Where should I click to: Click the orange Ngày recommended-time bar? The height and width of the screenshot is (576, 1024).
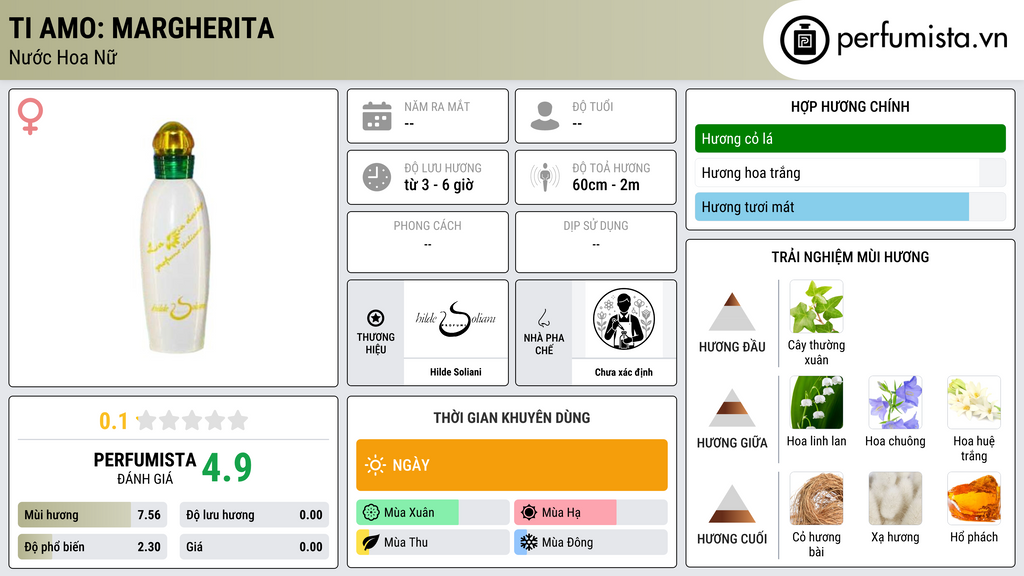click(512, 465)
